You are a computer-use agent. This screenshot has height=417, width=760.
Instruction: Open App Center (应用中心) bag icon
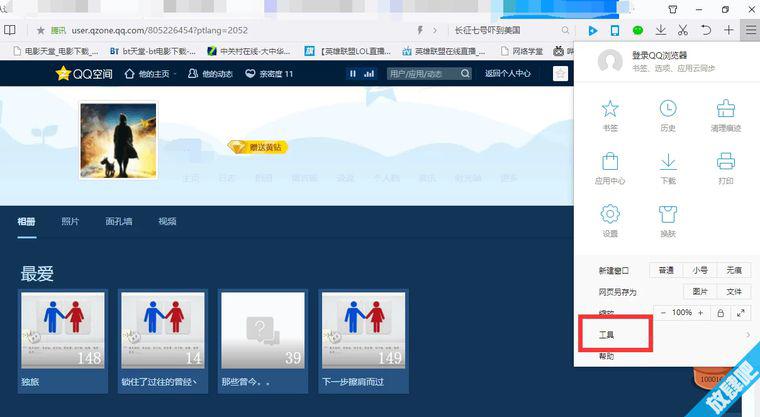click(x=610, y=161)
